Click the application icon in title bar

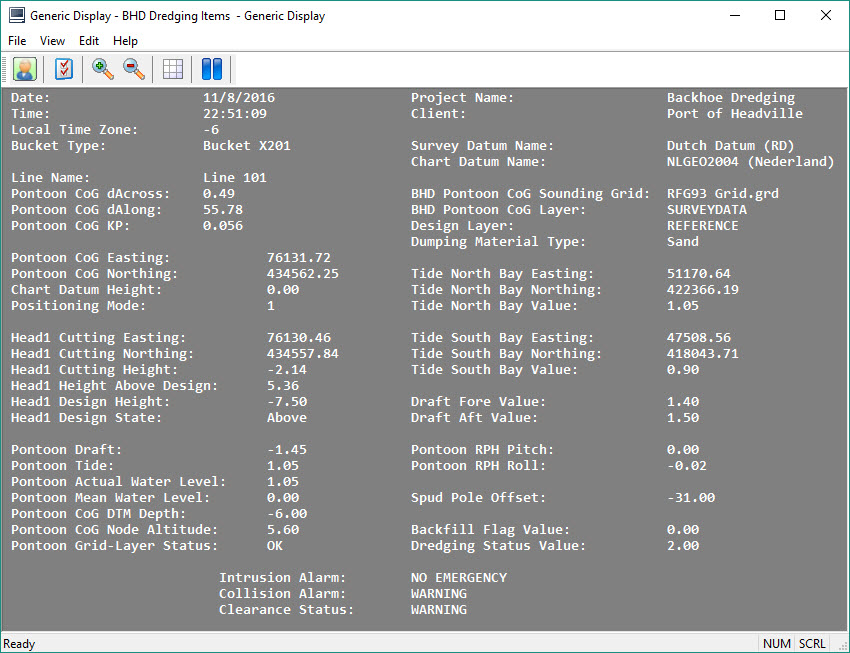16,16
